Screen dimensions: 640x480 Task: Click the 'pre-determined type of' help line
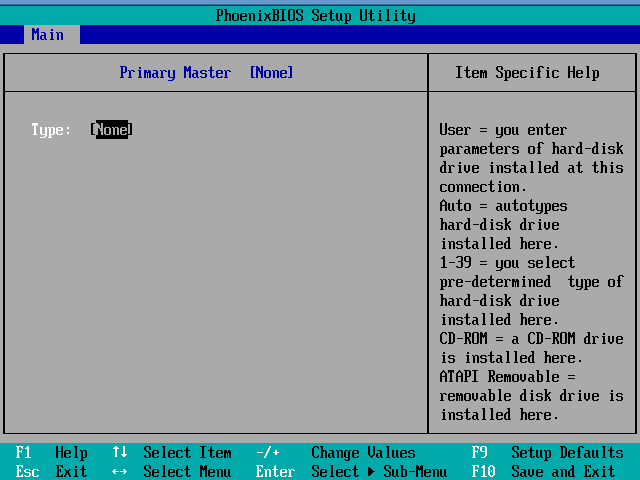pos(531,282)
